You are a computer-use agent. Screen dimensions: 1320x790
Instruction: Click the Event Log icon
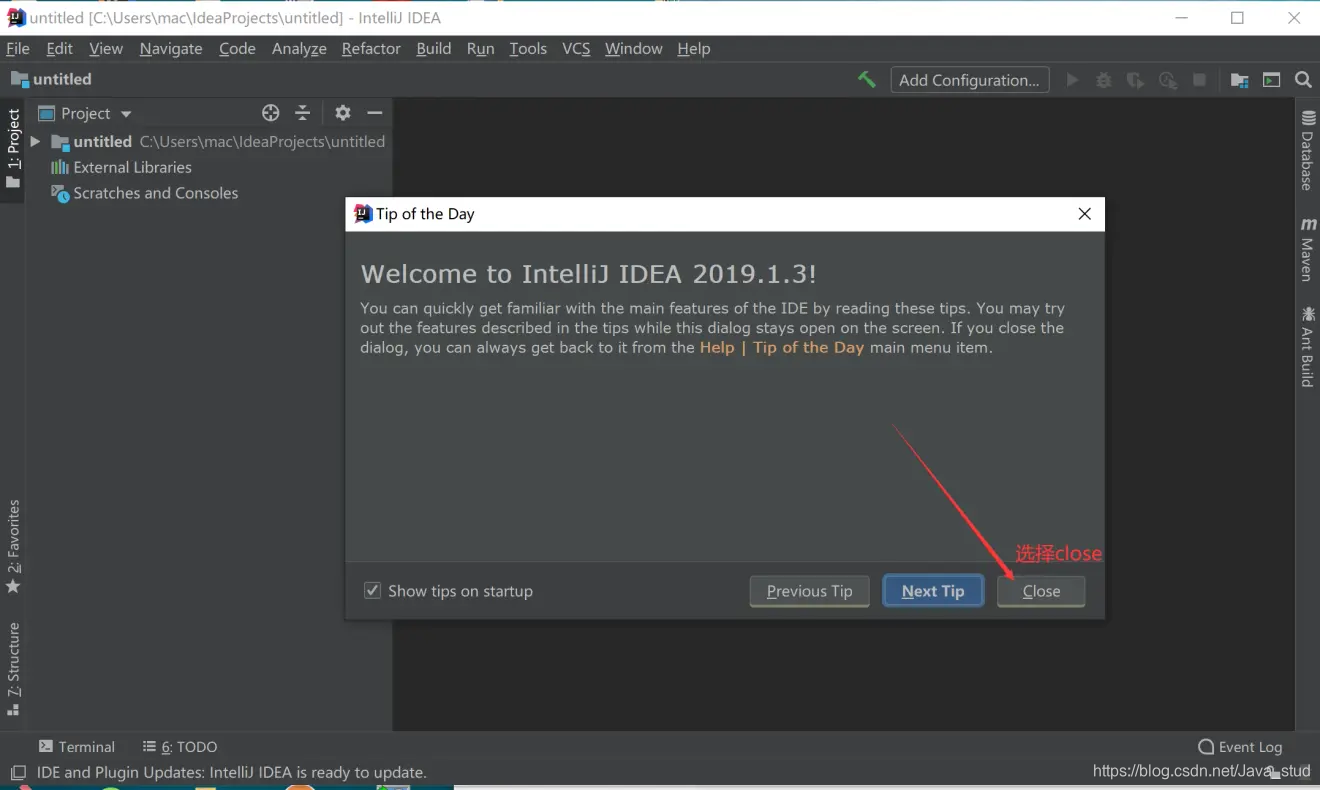click(1206, 747)
